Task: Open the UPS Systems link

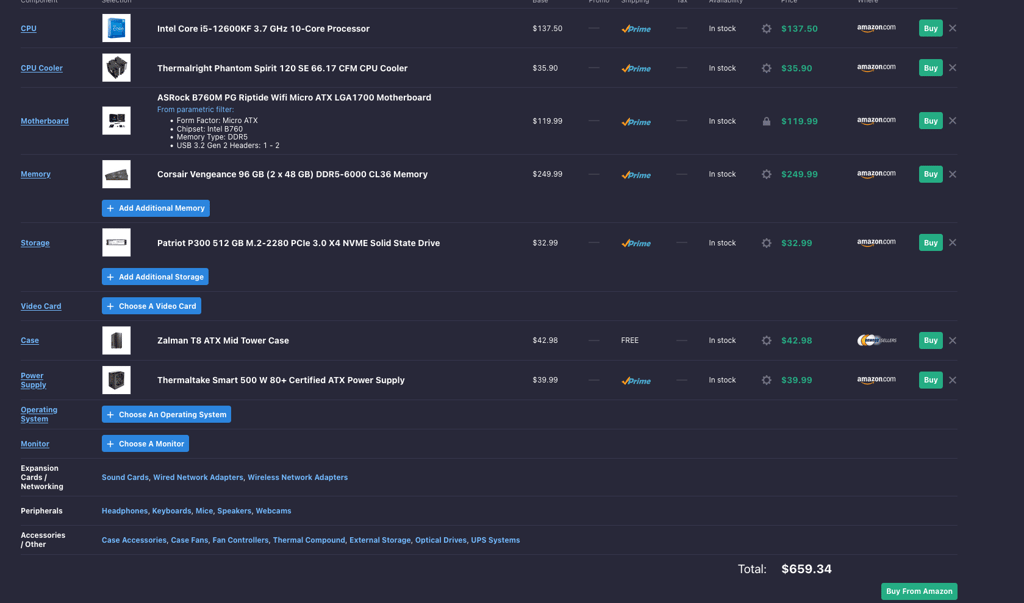Action: pyautogui.click(x=495, y=540)
